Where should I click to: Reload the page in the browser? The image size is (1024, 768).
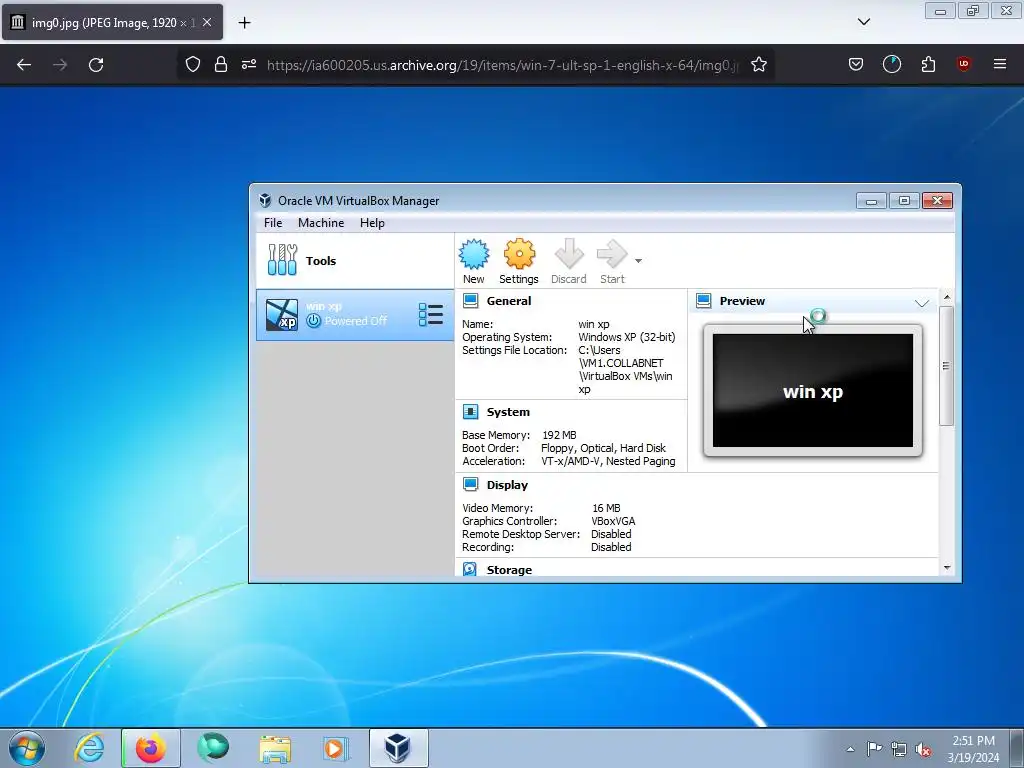[96, 65]
